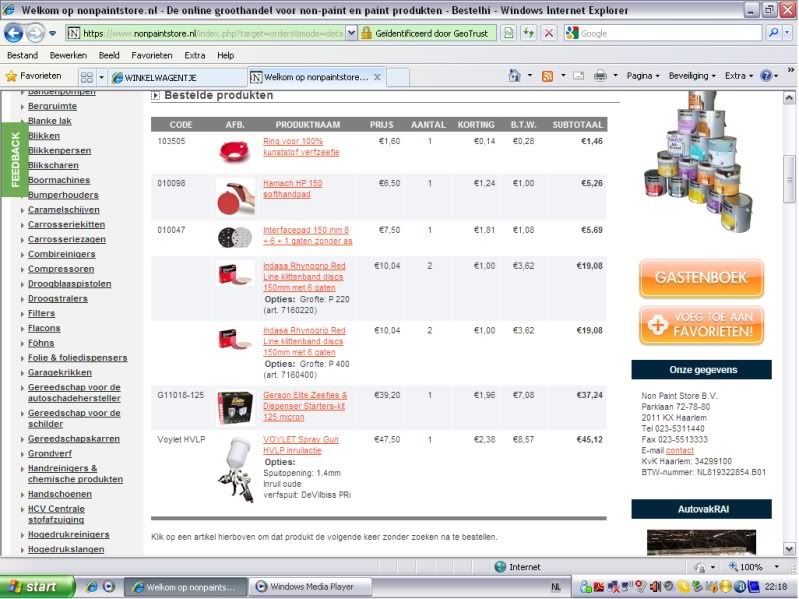Click the Read mail icon
Image resolution: width=799 pixels, height=599 pixels.
pos(579,76)
